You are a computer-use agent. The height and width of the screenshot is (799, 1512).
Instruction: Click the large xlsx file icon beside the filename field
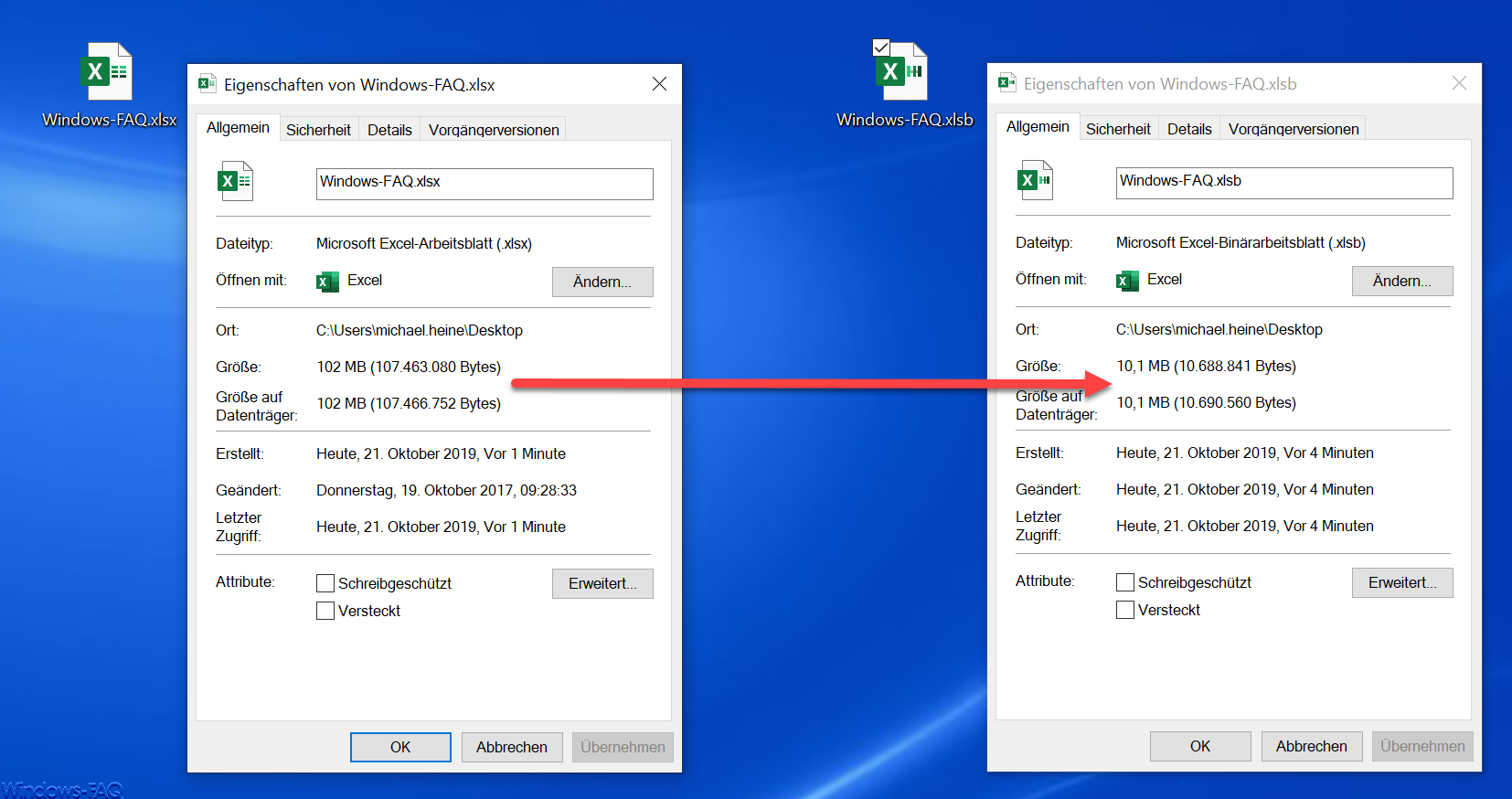235,181
